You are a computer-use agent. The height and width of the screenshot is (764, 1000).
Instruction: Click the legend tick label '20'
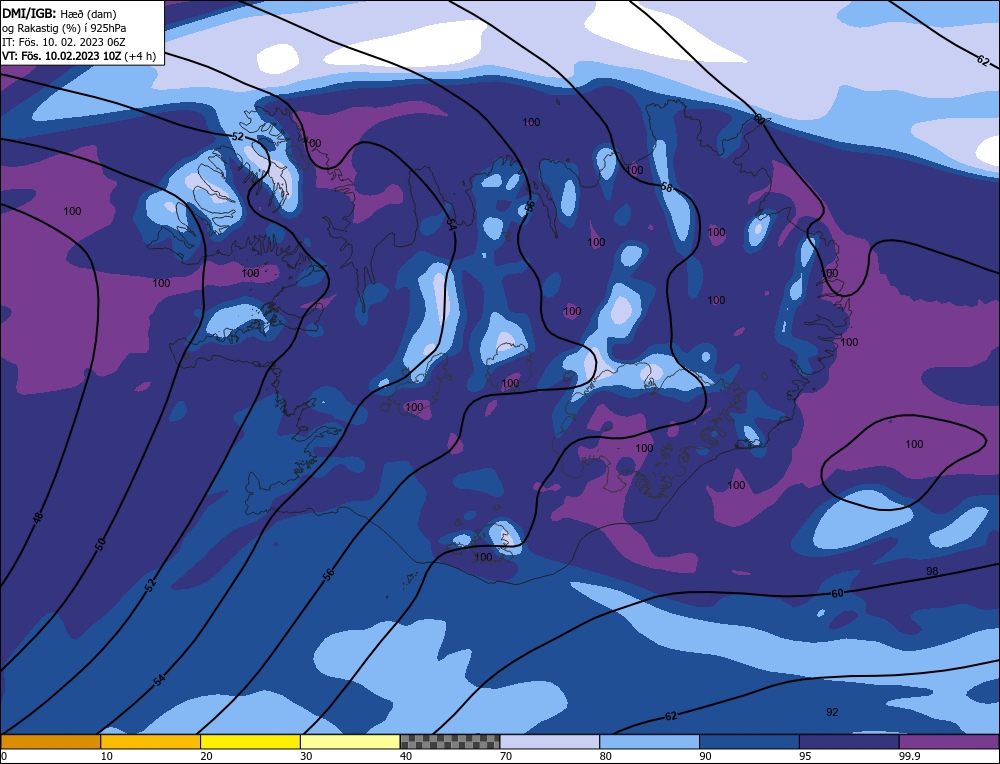[206, 756]
